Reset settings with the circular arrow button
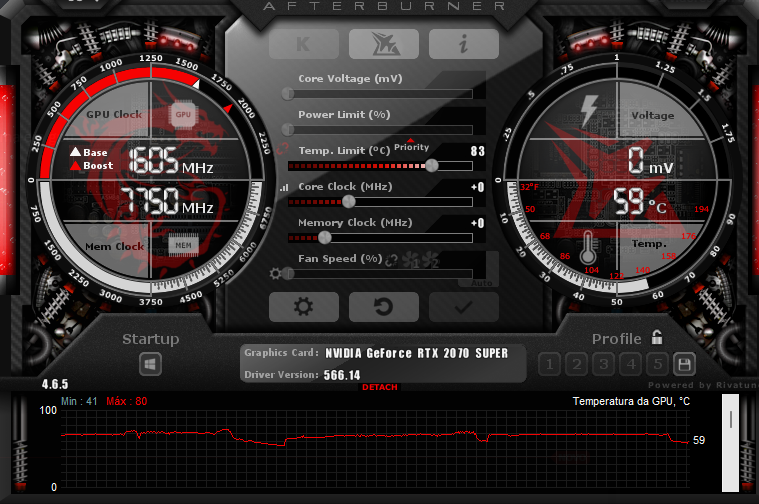This screenshot has height=504, width=759. tap(384, 306)
